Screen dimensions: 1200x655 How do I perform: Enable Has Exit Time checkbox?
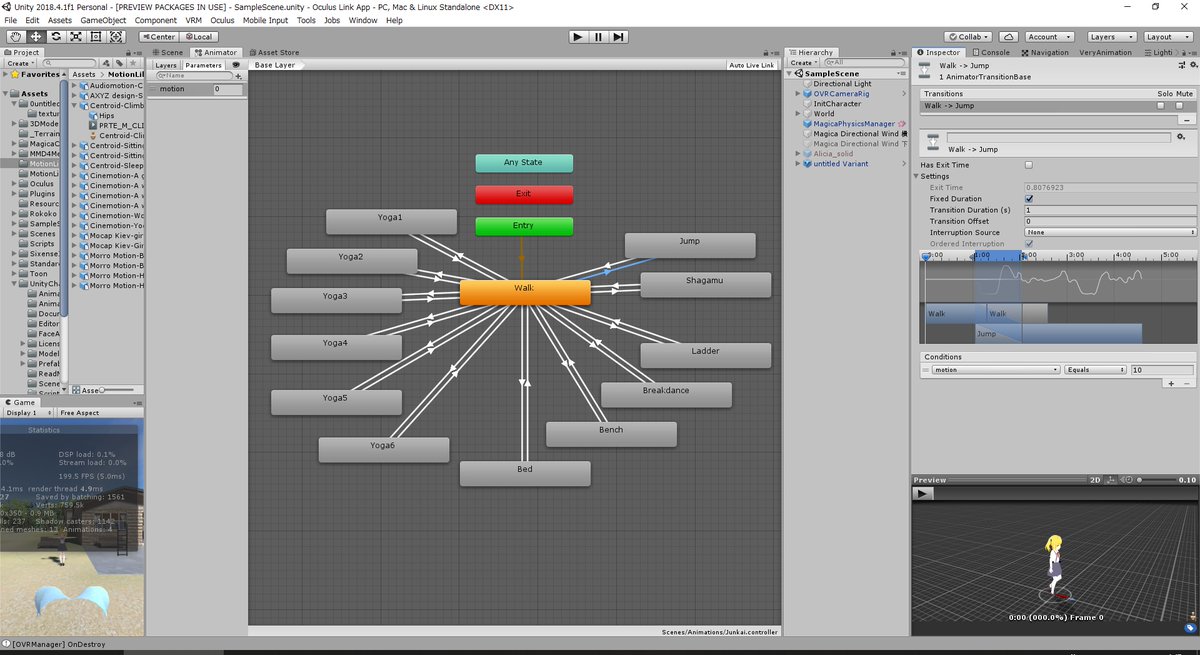[x=1029, y=165]
